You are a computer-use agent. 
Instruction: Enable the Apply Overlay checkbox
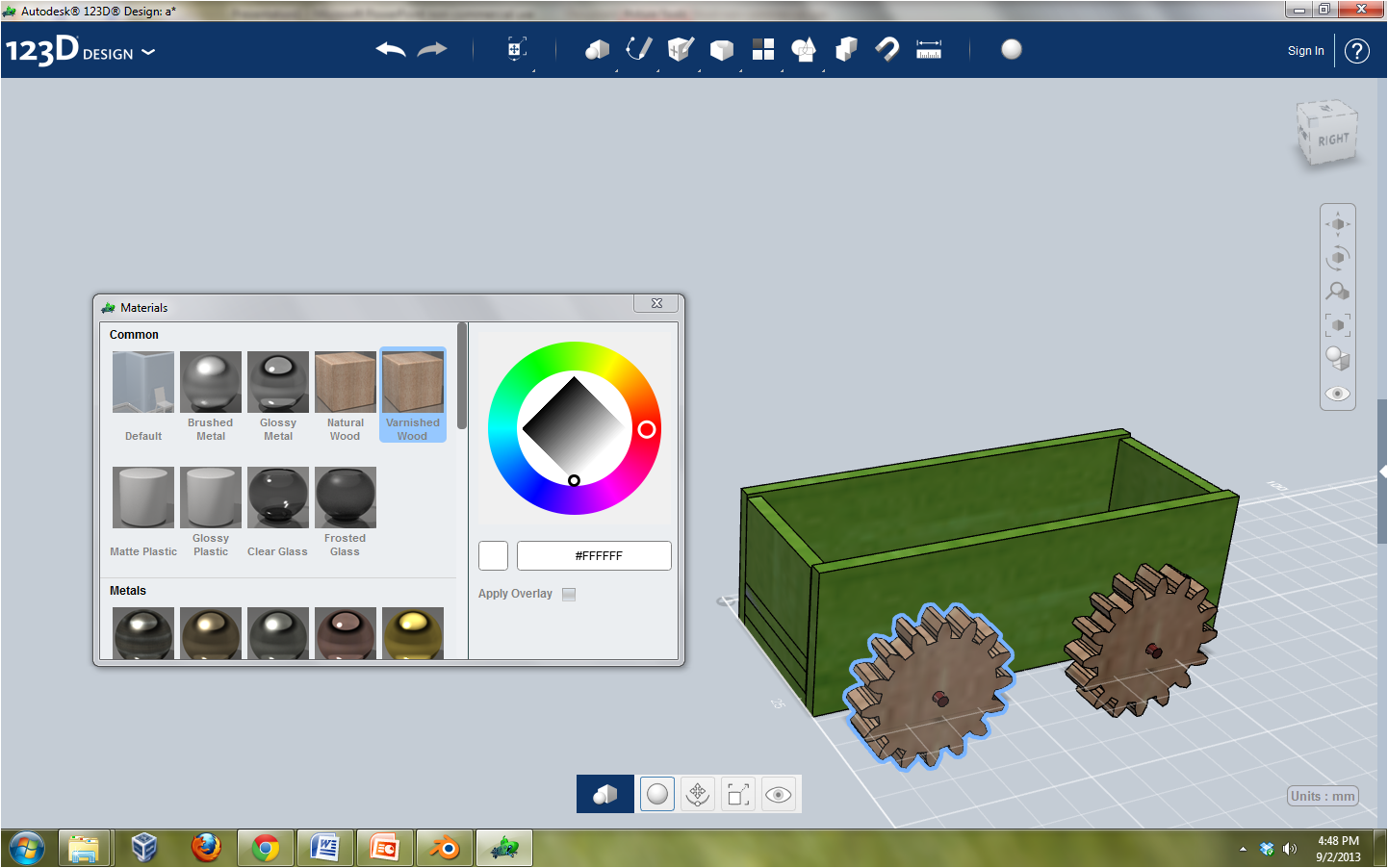[569, 594]
